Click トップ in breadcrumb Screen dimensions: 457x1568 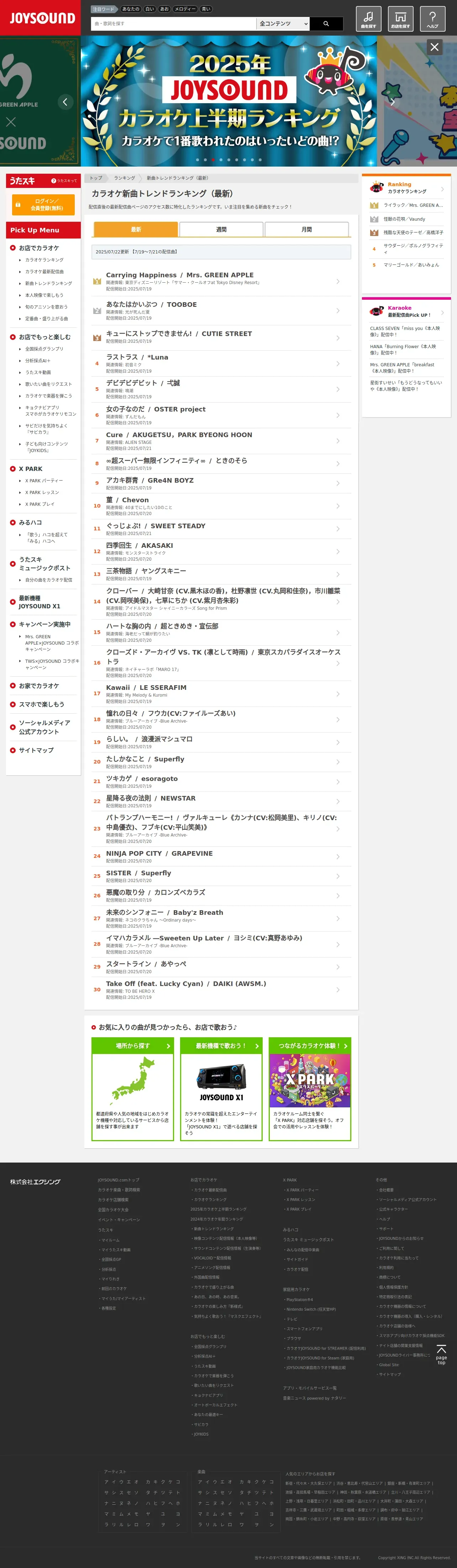click(x=96, y=178)
